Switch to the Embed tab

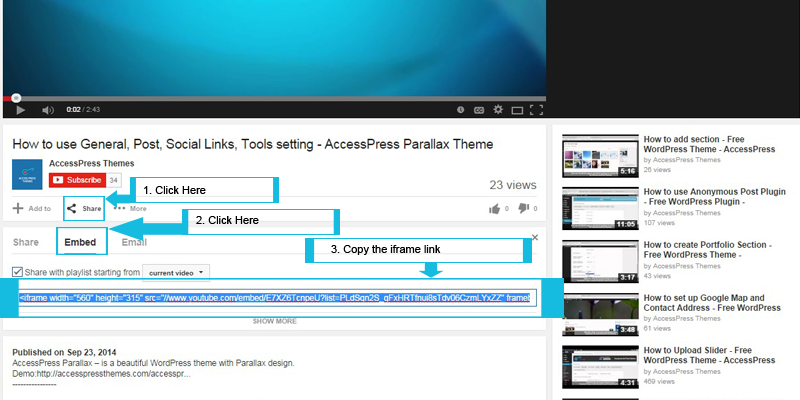[80, 242]
